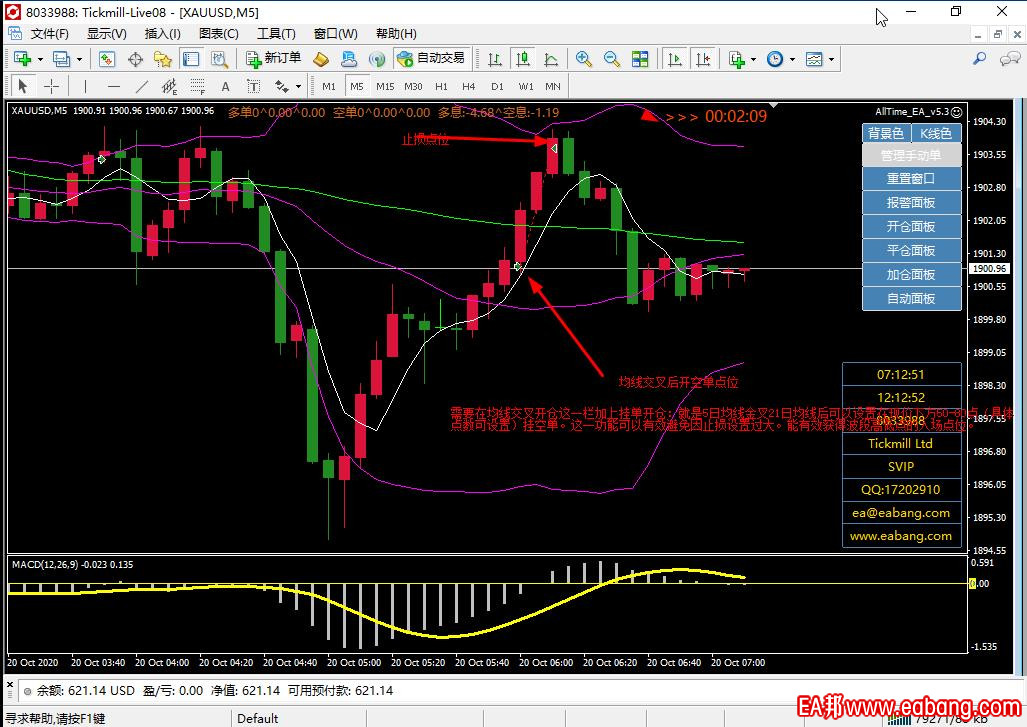Click the 背景色 background color button
1027x727 pixels.
pyautogui.click(x=885, y=133)
